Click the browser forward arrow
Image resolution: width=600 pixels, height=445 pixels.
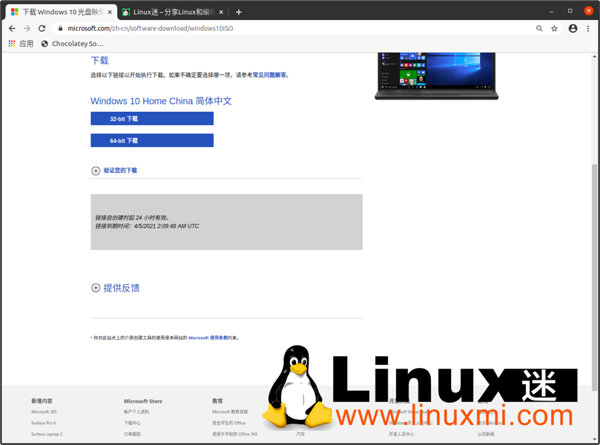click(x=27, y=28)
